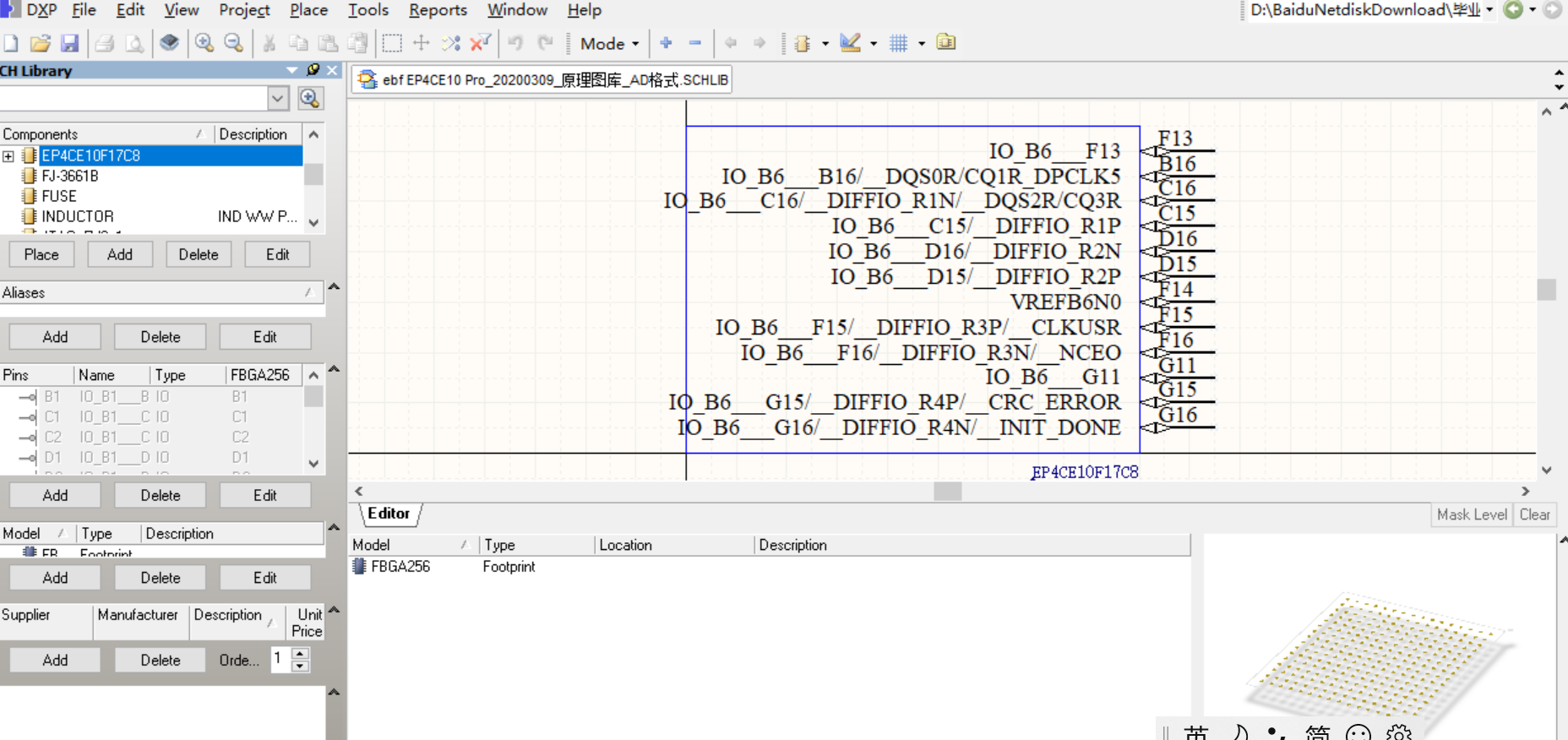Increase the order quantity with the up stepper
Image resolution: width=1568 pixels, height=740 pixels.
coord(300,654)
